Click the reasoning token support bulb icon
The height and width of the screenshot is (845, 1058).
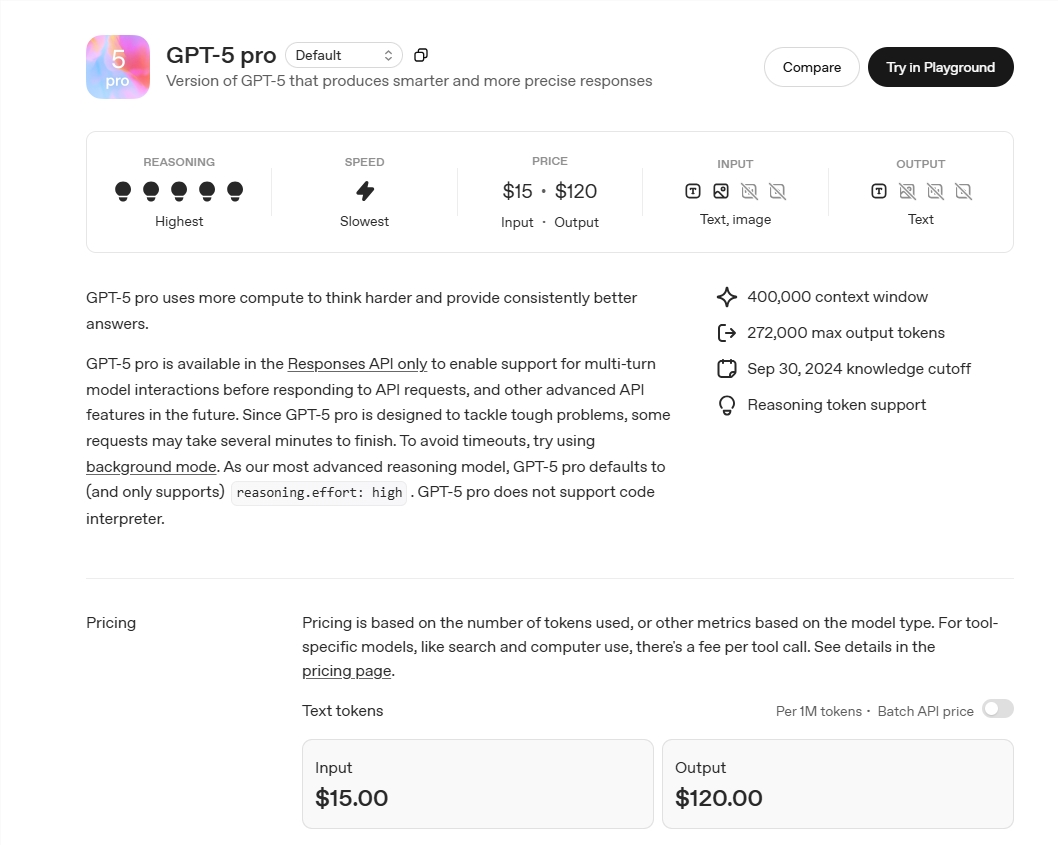727,404
